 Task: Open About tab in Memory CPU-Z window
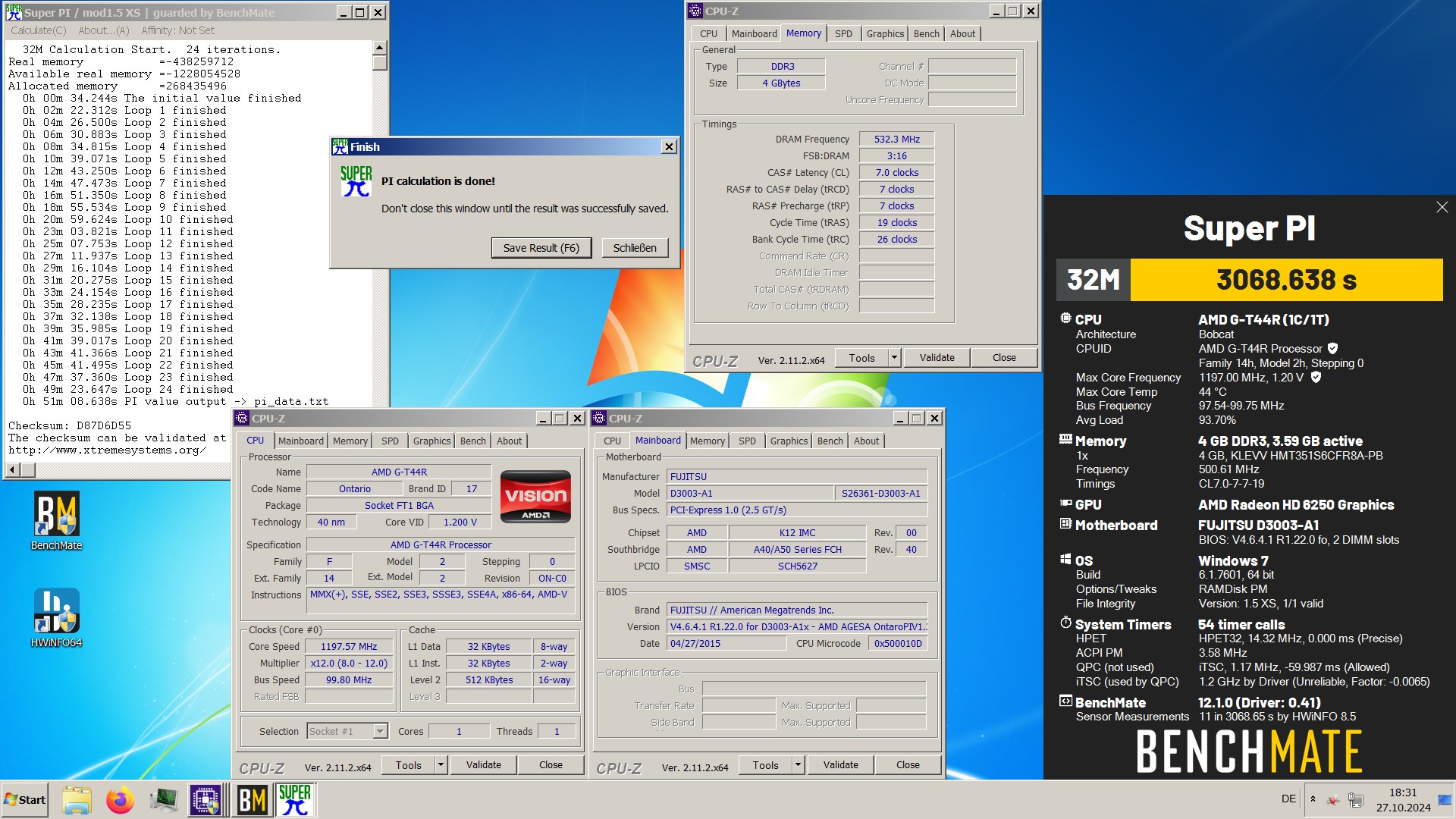(x=962, y=34)
